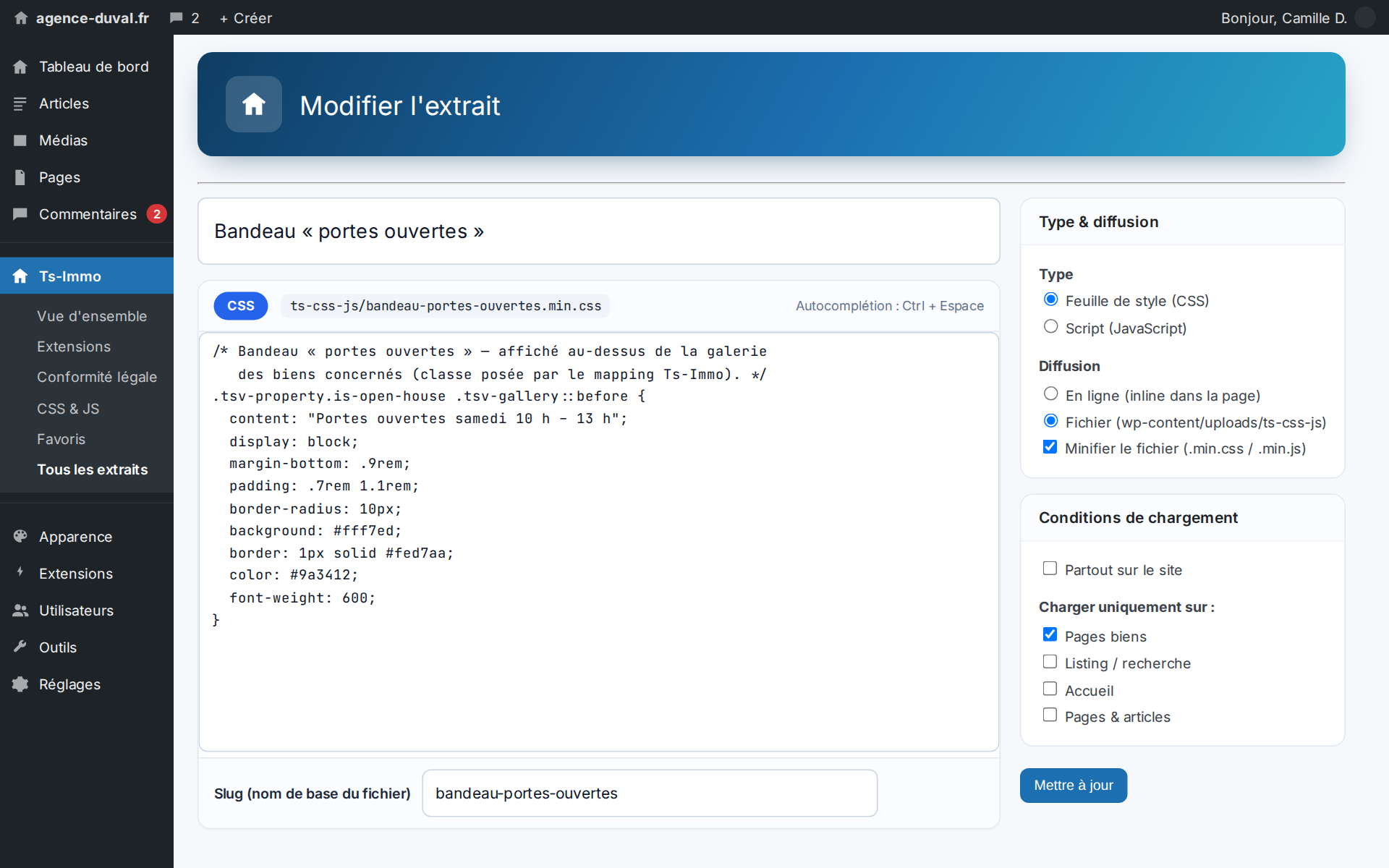Click the Mettre à jour button
1389x868 pixels.
[x=1074, y=786]
